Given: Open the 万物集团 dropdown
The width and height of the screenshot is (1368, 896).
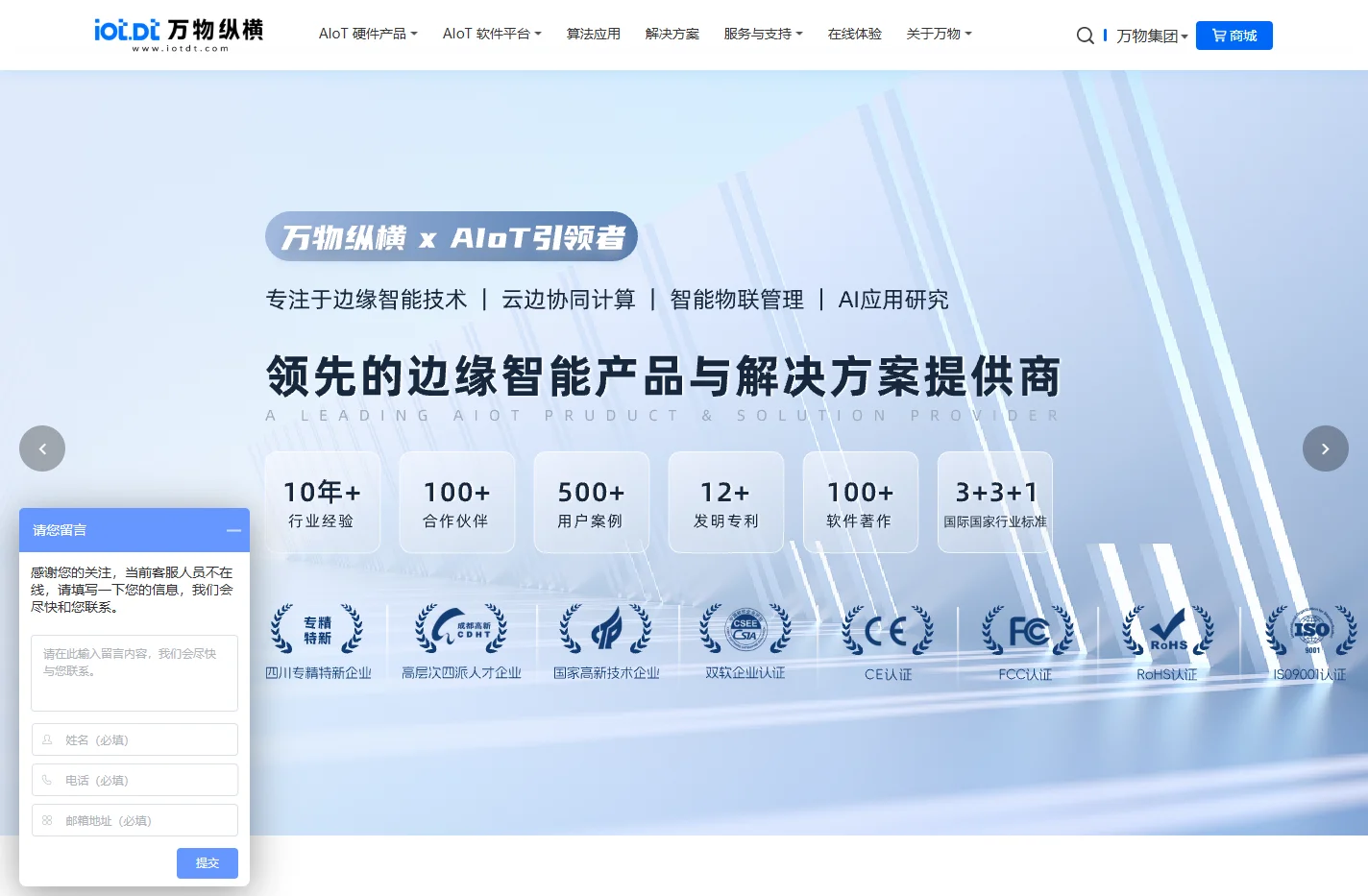Looking at the screenshot, I should click(x=1152, y=36).
